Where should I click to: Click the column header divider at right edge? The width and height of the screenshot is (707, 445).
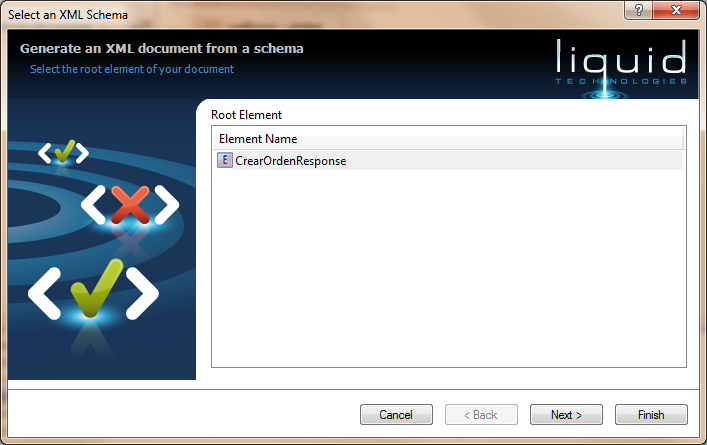[684, 139]
